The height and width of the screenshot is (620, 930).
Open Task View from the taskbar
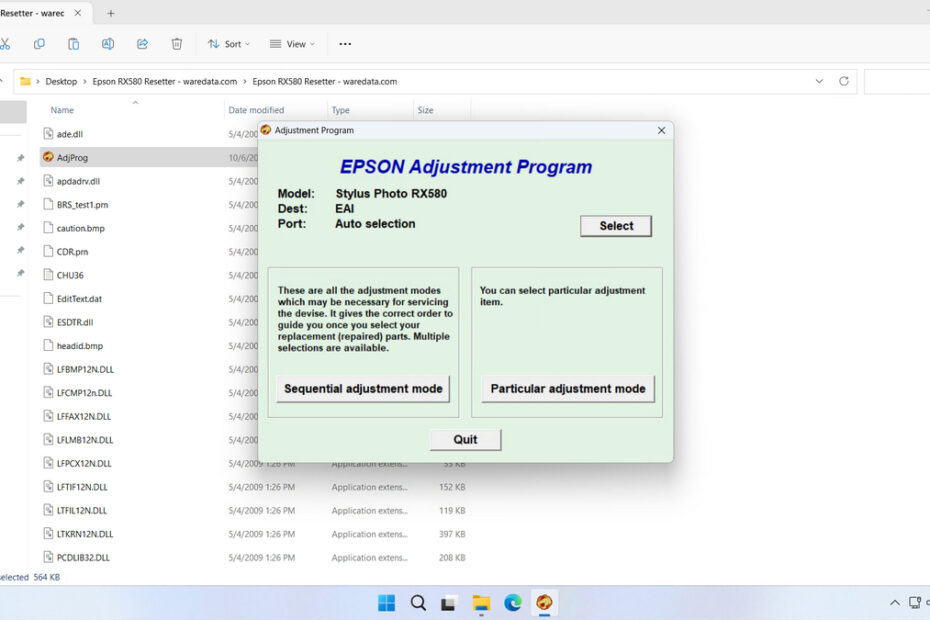(449, 603)
